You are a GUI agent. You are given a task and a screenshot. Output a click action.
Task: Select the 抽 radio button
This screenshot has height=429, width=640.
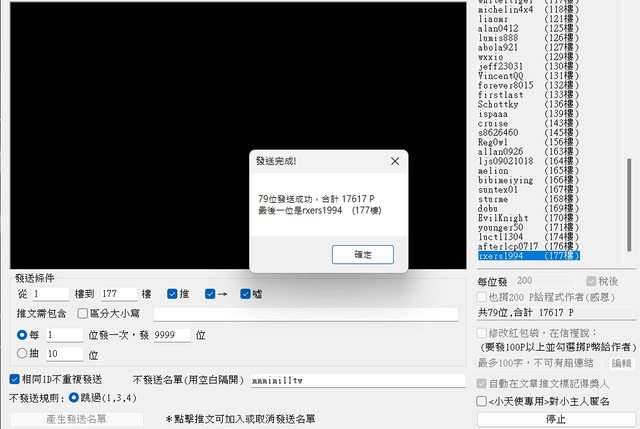22,354
